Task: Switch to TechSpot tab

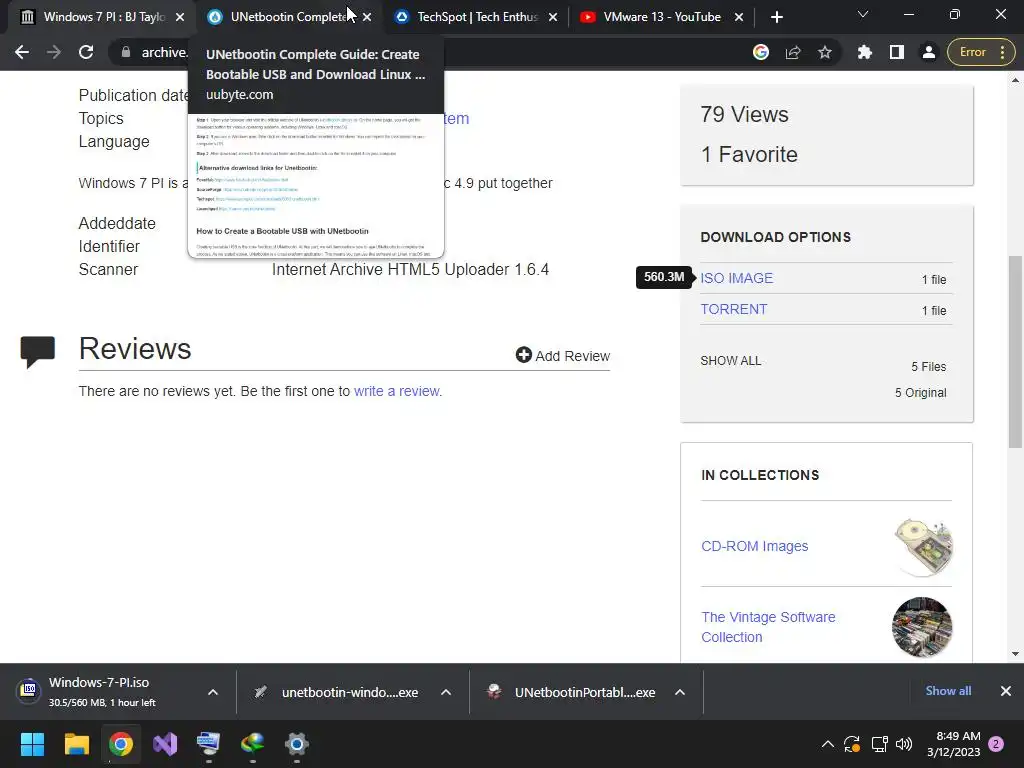Action: pyautogui.click(x=473, y=17)
